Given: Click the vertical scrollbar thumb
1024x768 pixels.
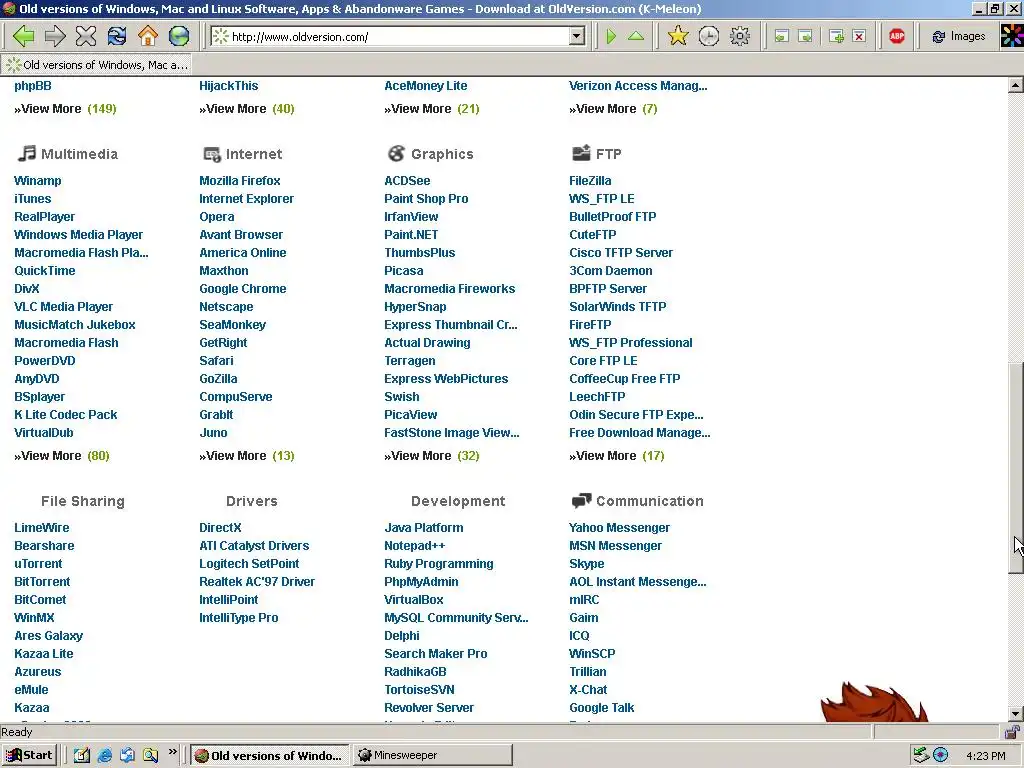Looking at the screenshot, I should click(x=1016, y=468).
